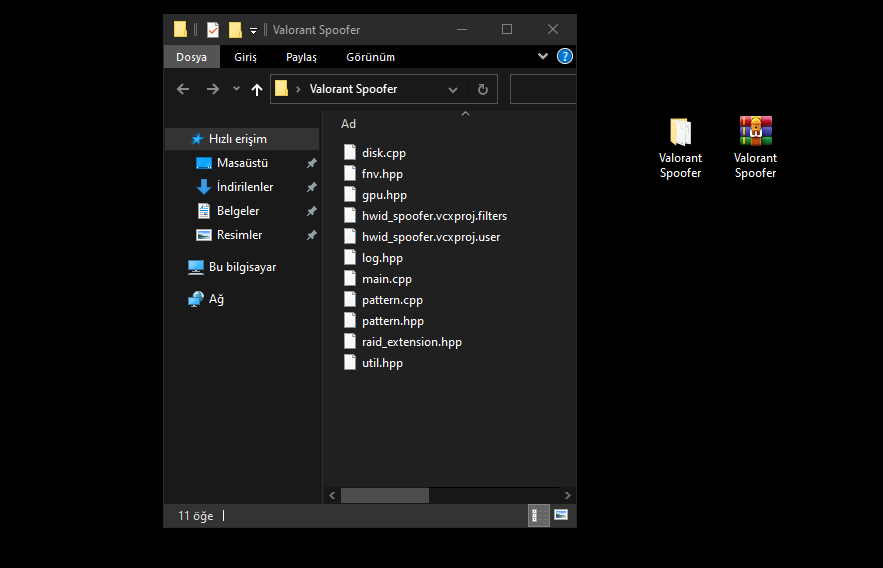Image resolution: width=883 pixels, height=568 pixels.
Task: Open Customize Quick Access Toolbar dropdown
Action: (x=253, y=31)
